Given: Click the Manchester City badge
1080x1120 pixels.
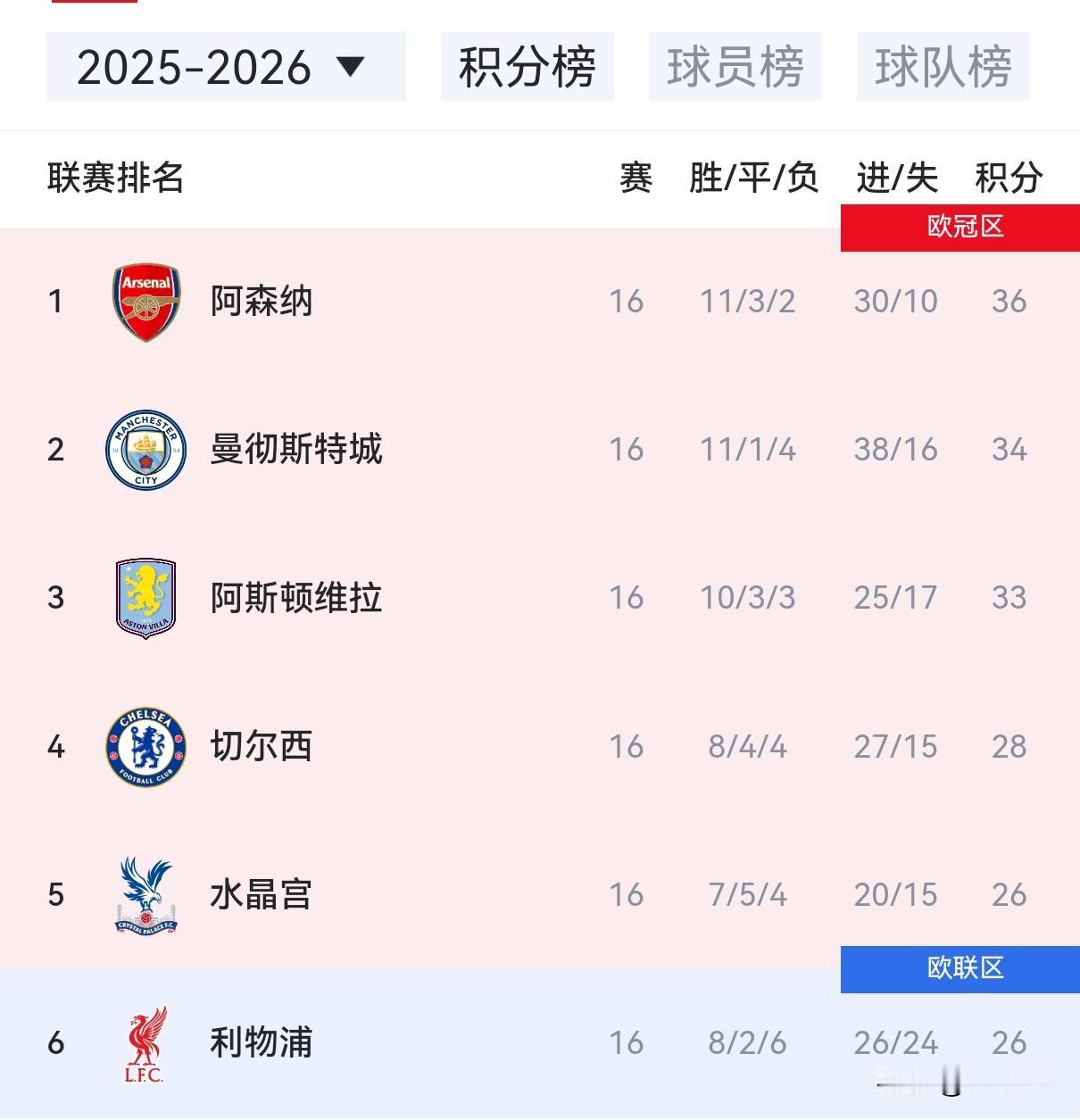Looking at the screenshot, I should 145,450.
